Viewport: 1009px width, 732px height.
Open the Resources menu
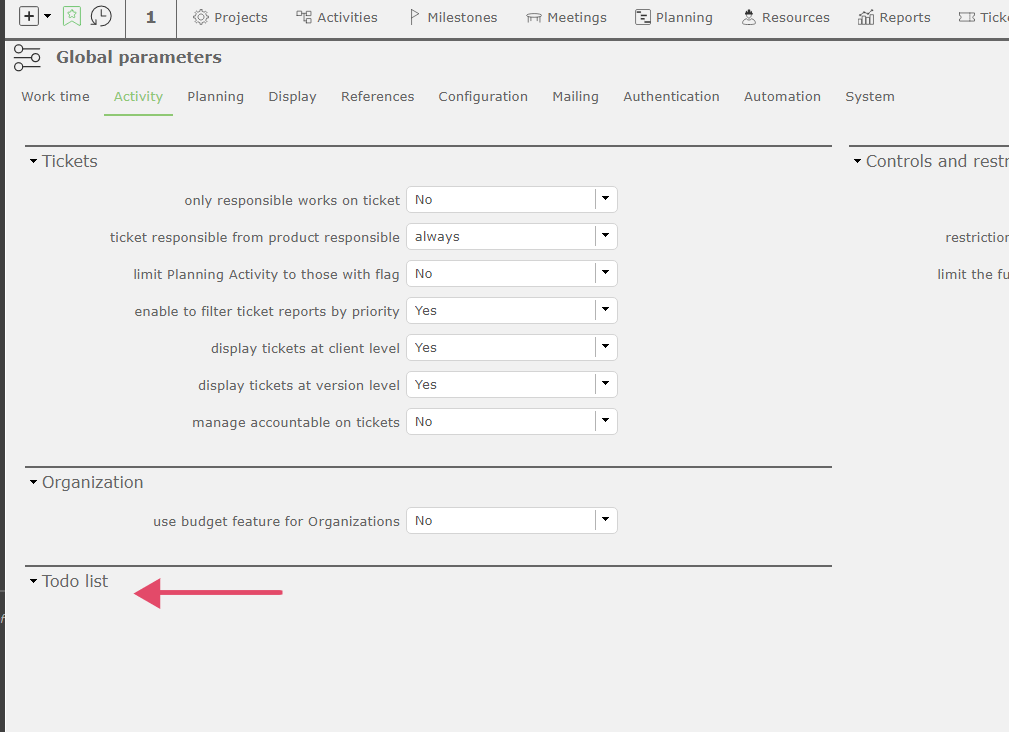(x=786, y=17)
